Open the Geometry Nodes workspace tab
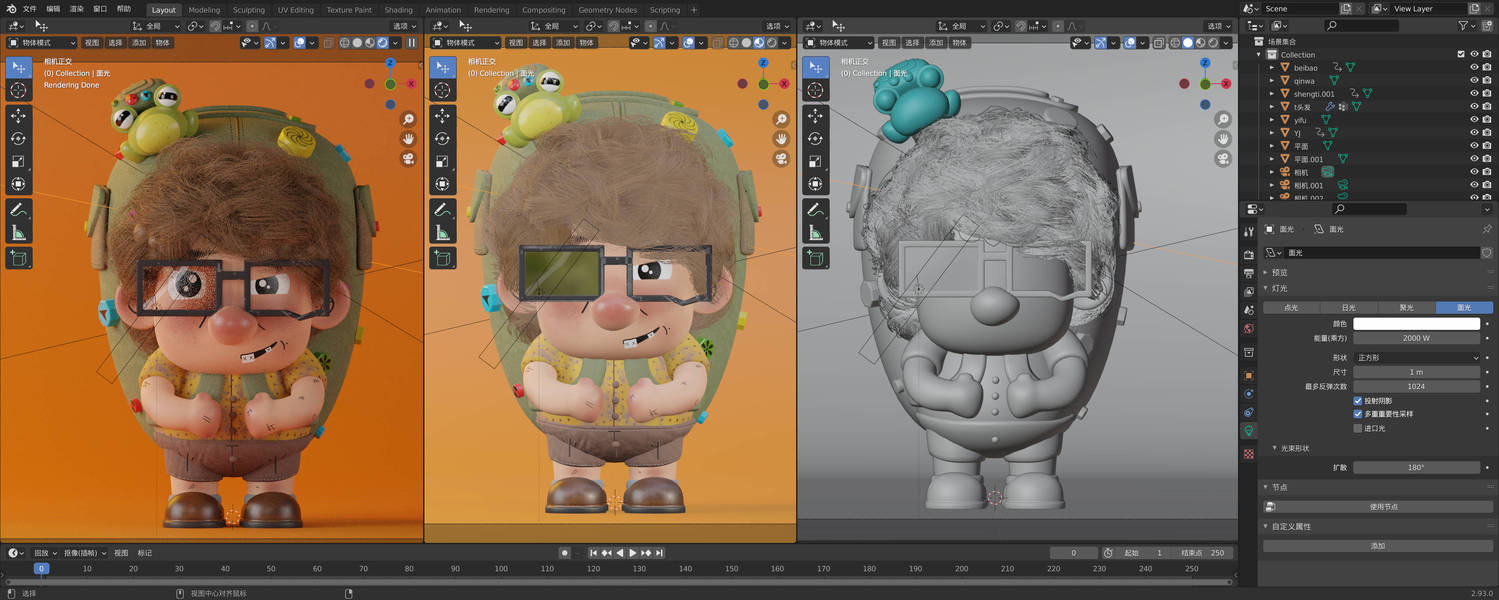This screenshot has width=1499, height=600. (x=608, y=10)
